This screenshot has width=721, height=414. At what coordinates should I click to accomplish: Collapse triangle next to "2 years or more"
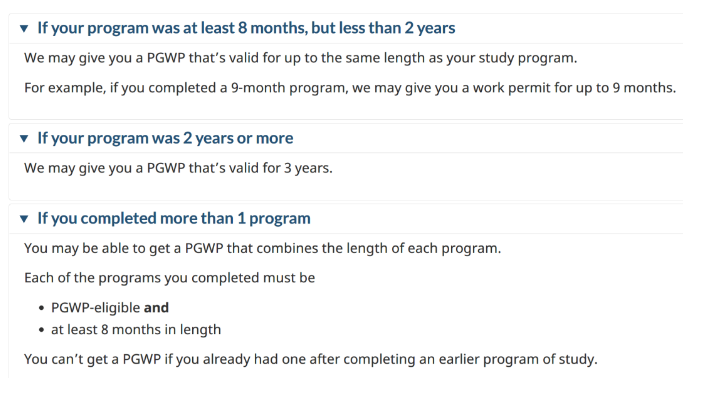(24, 138)
